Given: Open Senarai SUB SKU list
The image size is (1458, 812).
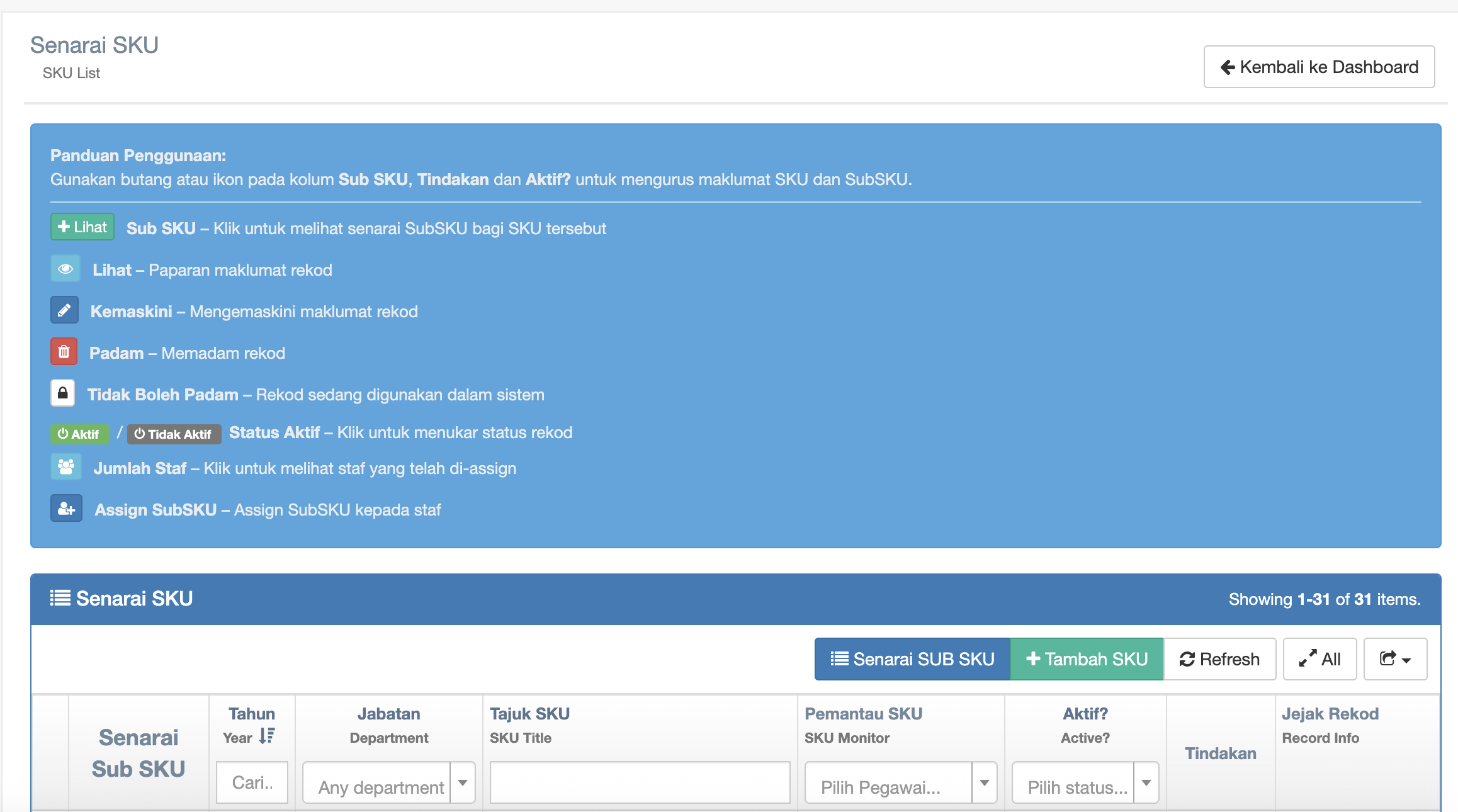Looking at the screenshot, I should pyautogui.click(x=912, y=659).
